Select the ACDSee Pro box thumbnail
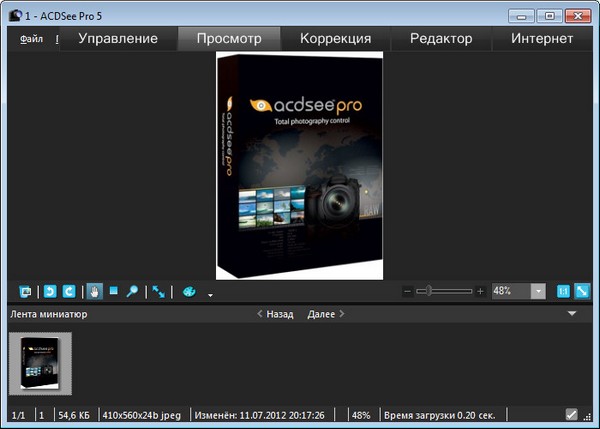Viewport: 600px width, 429px height. point(40,363)
